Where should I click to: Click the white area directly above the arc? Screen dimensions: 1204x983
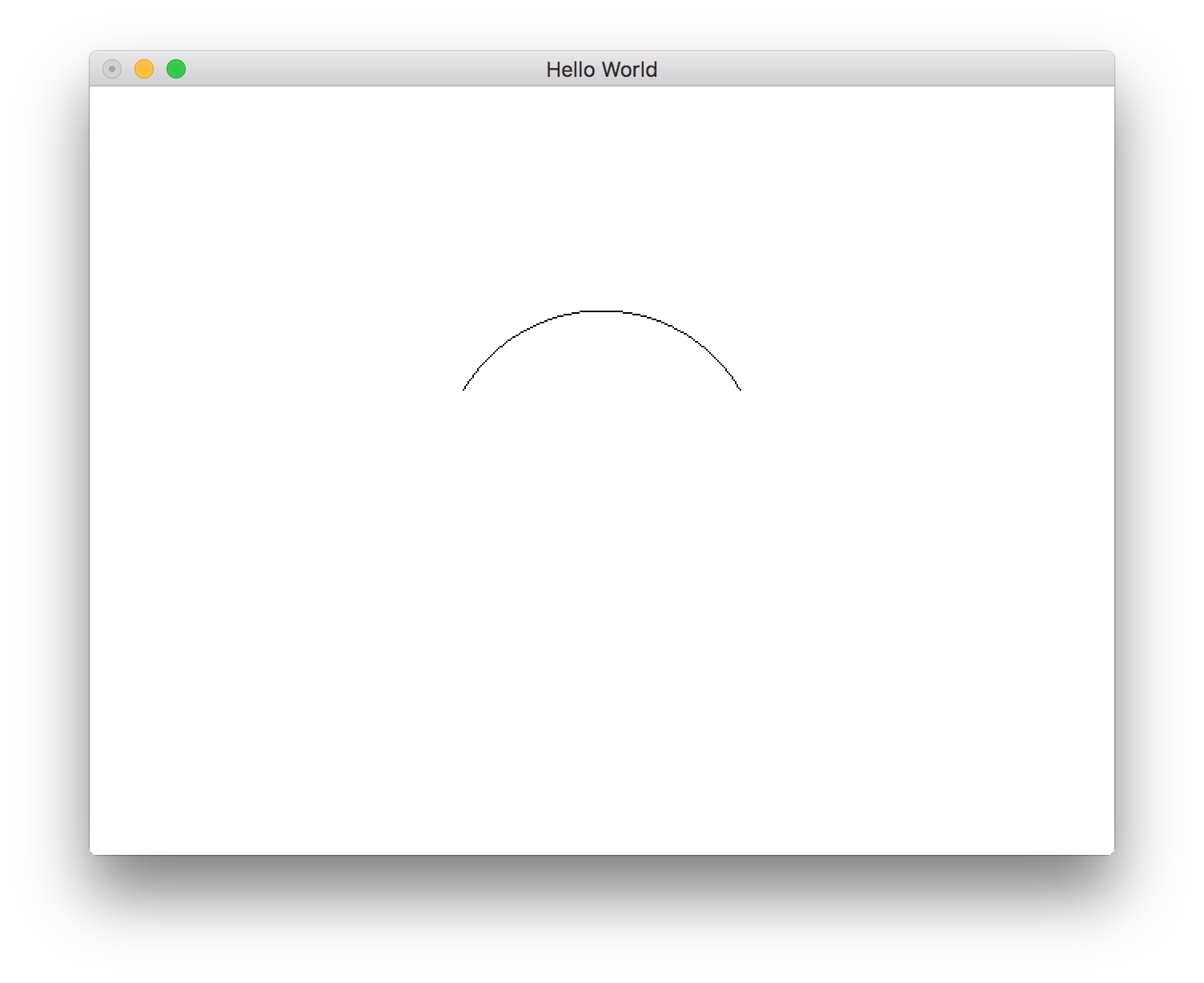[x=602, y=264]
